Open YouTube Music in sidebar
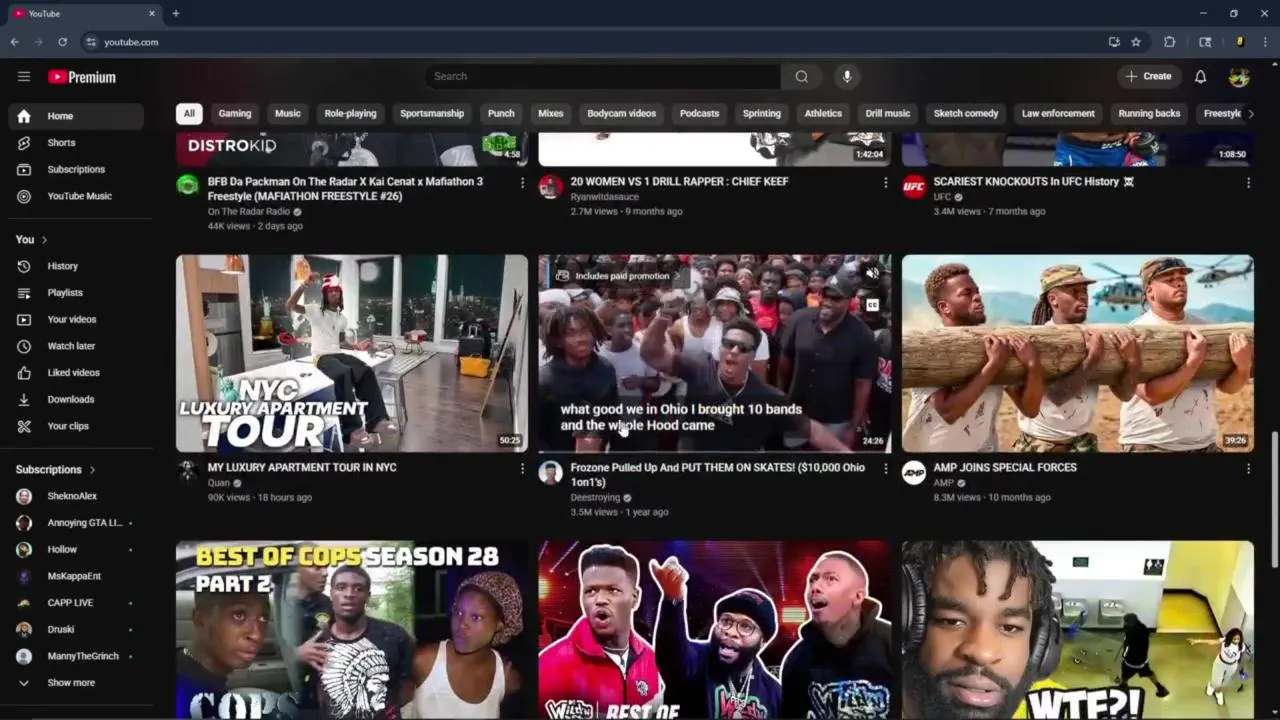This screenshot has width=1280, height=720. 76,196
